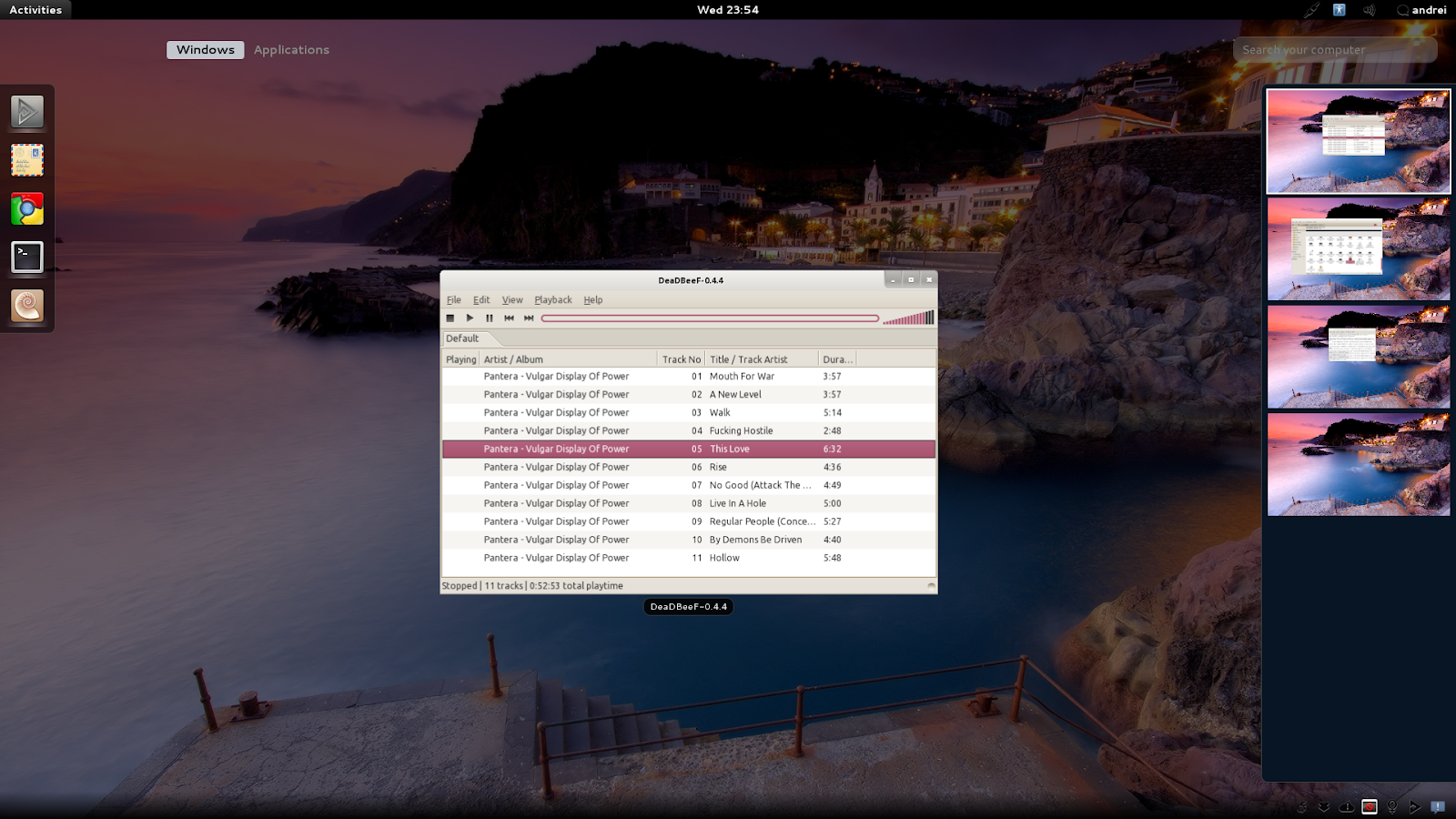
Task: Sort by Artist / Album column header
Action: click(568, 359)
